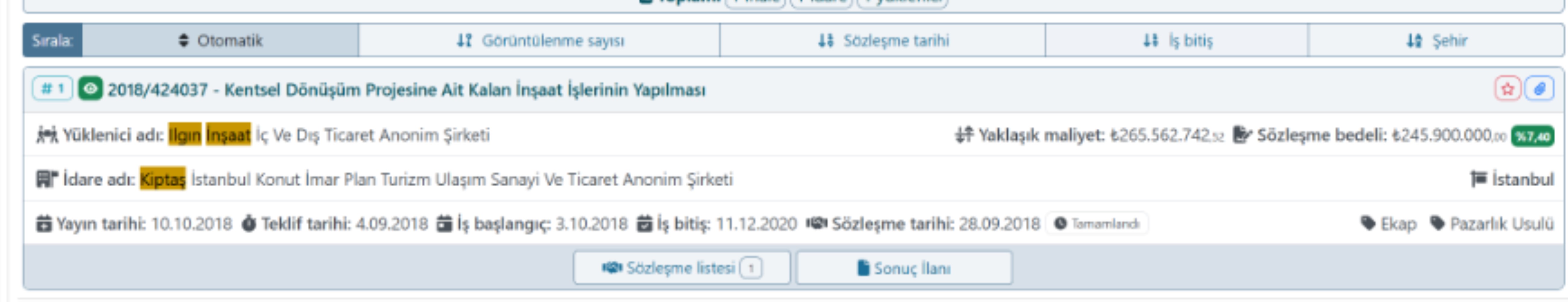Screen dimensions: 1568x302
Task: Sort by Sözleşme tarihi
Action: click(x=882, y=40)
